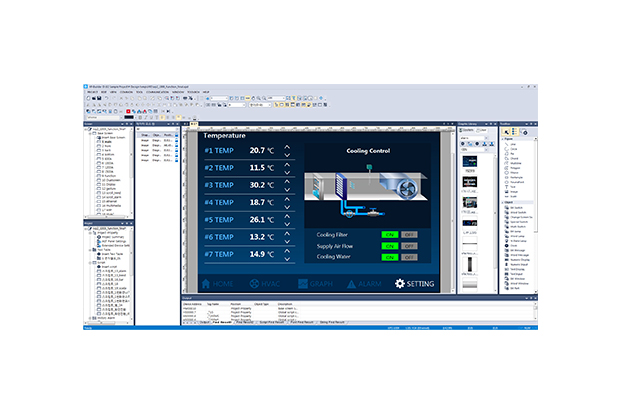Viewport: 621px width, 414px height.
Task: Click the SETTING navigation button
Action: (x=415, y=284)
